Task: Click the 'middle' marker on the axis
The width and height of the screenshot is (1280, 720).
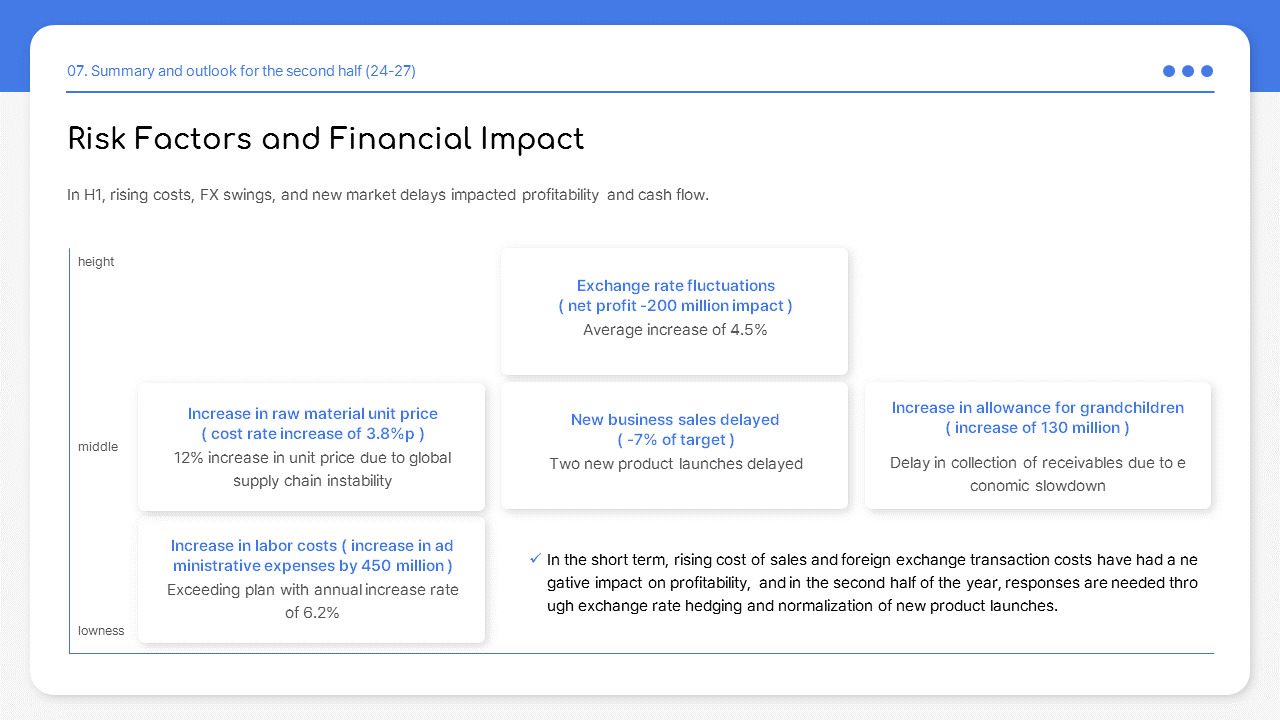Action: pyautogui.click(x=98, y=447)
